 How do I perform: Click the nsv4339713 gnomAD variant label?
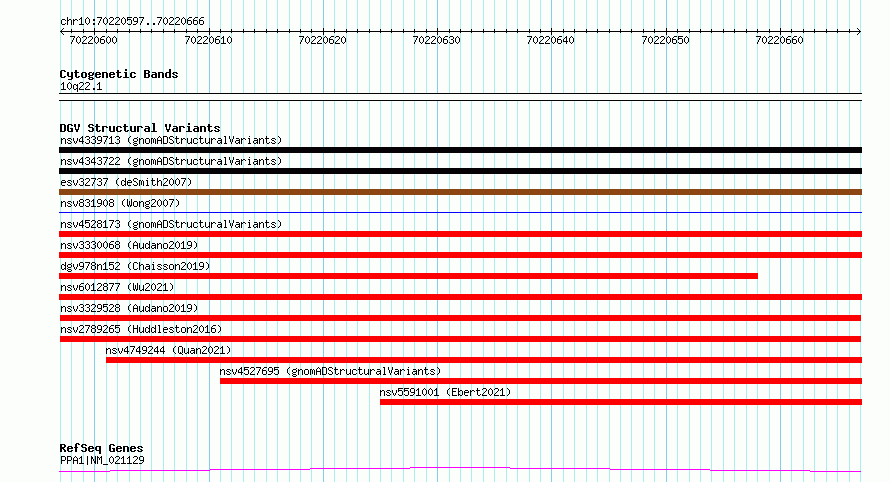[x=171, y=140]
